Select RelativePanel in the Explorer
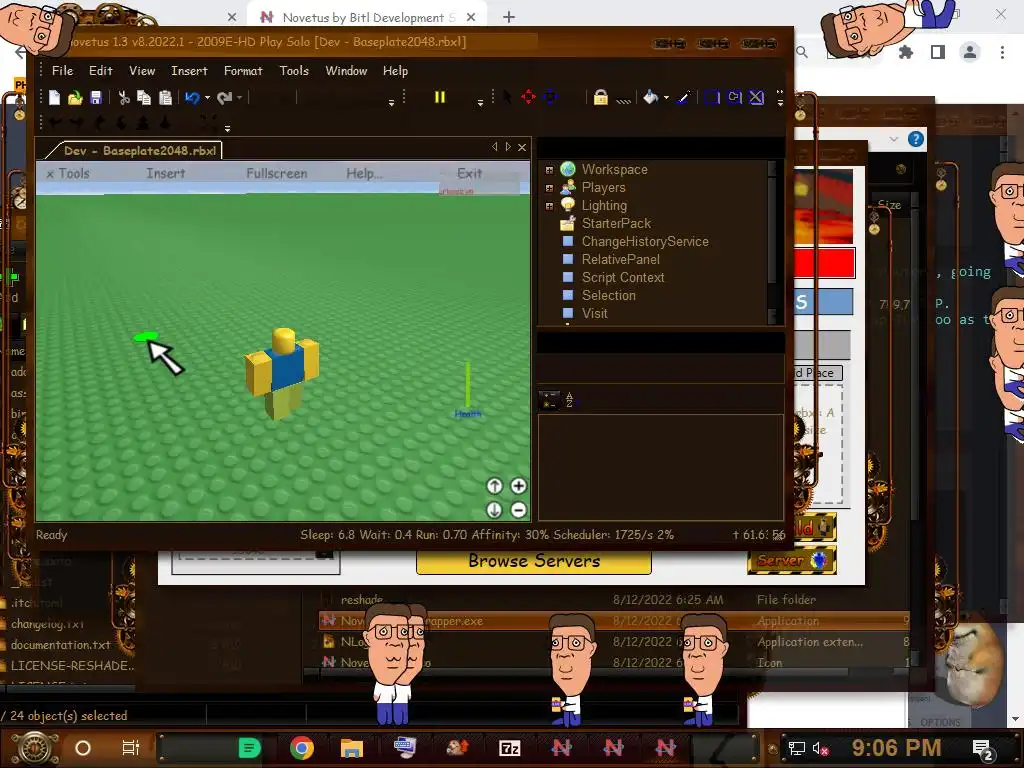The height and width of the screenshot is (768, 1024). (x=620, y=259)
